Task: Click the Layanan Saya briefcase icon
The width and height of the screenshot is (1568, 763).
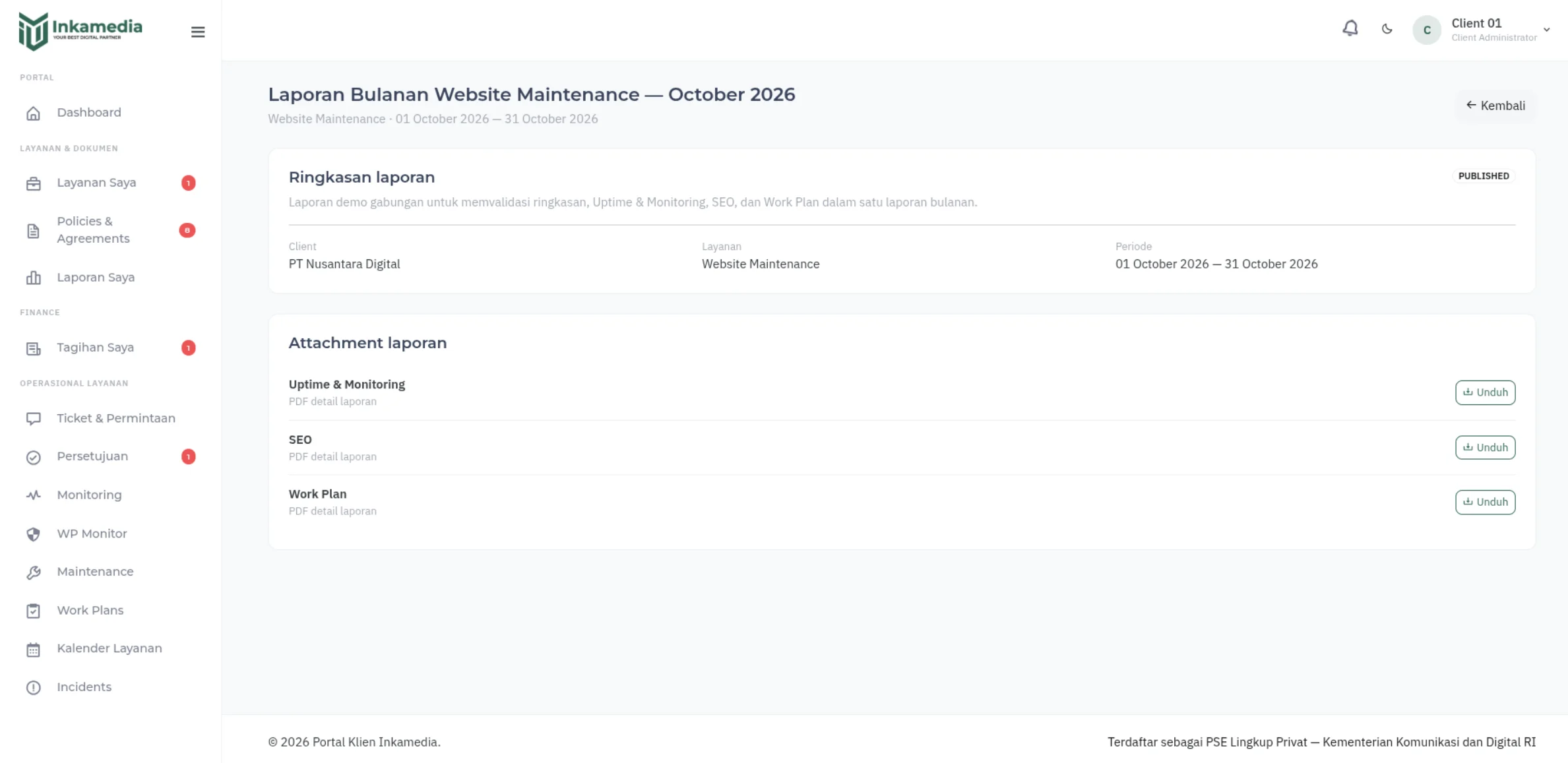Action: pos(33,183)
